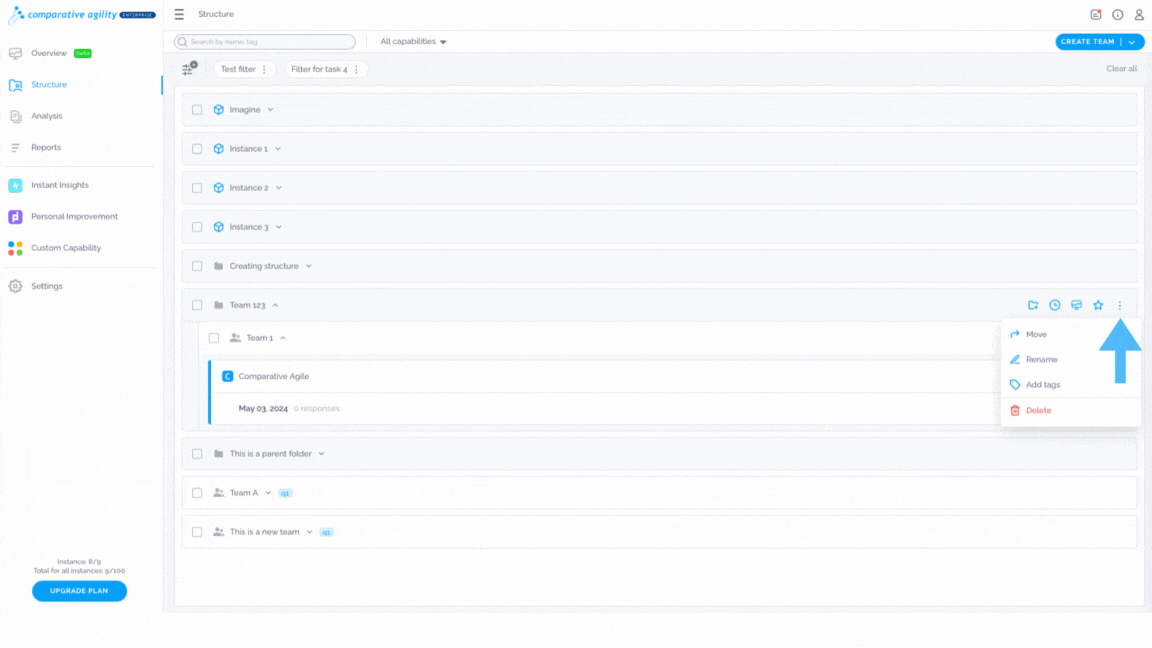Click the info icon in top bar
This screenshot has width=1152, height=648.
(x=1117, y=15)
